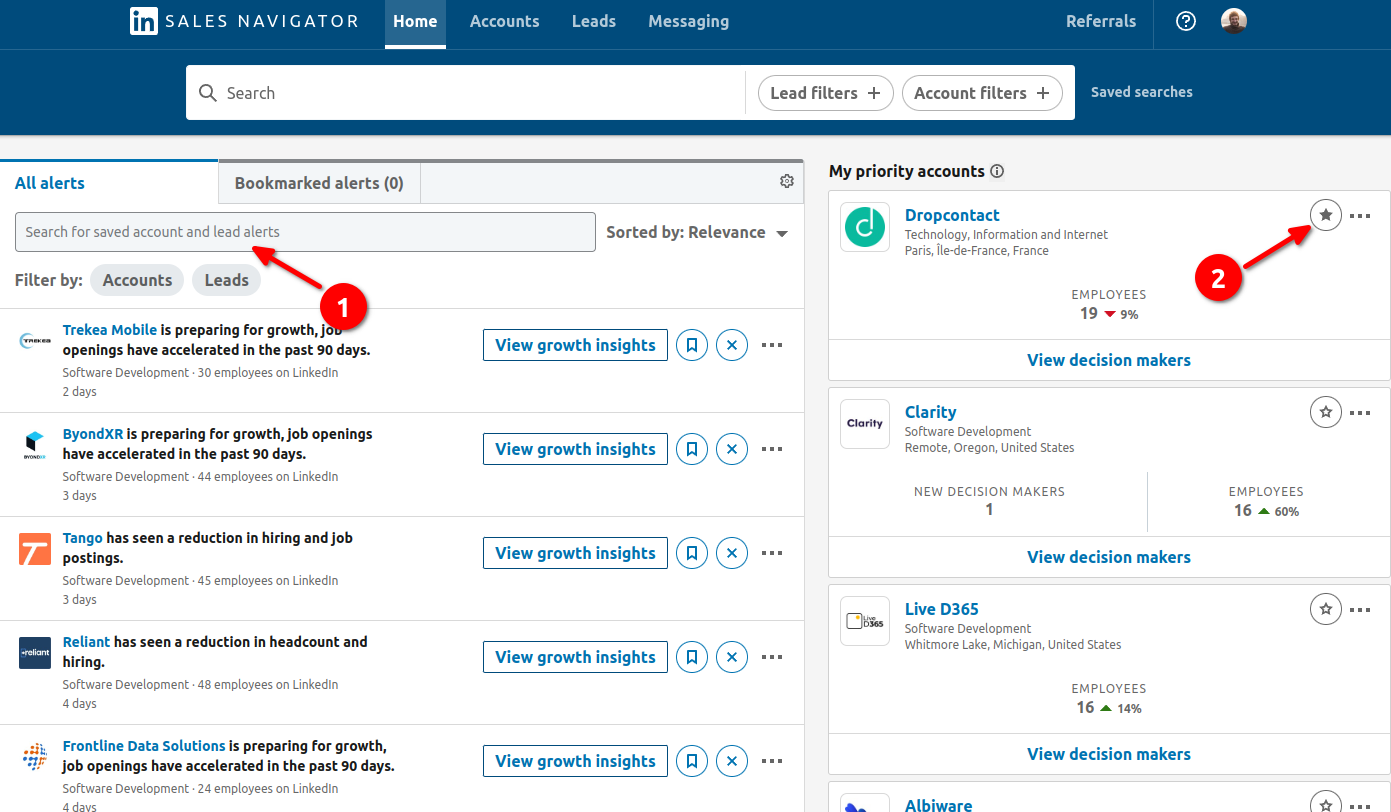Open more options for Tango alert
The height and width of the screenshot is (812, 1391).
click(x=772, y=553)
